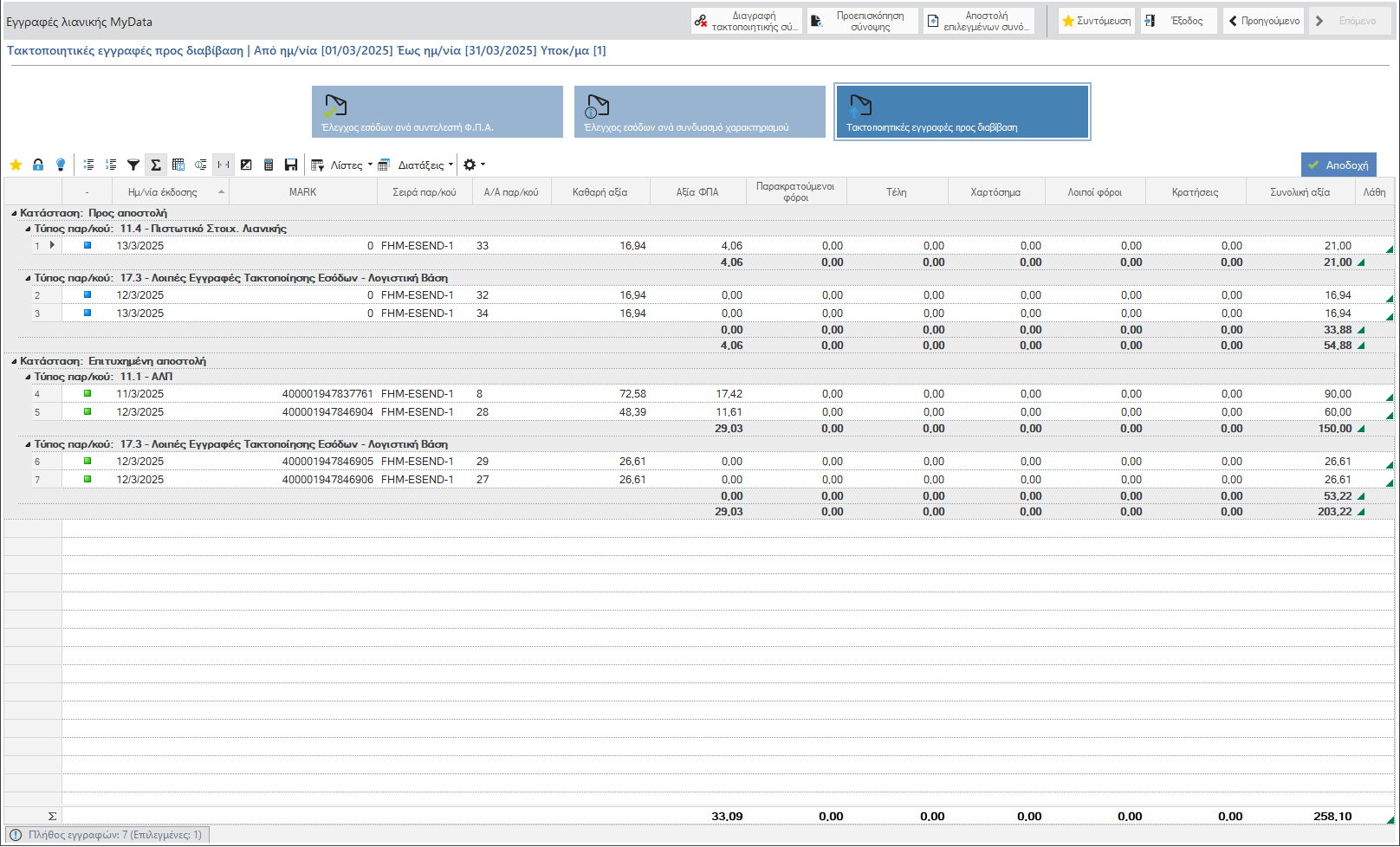Click the Προηγούμενο button
The image size is (1400, 847).
coord(1264,21)
